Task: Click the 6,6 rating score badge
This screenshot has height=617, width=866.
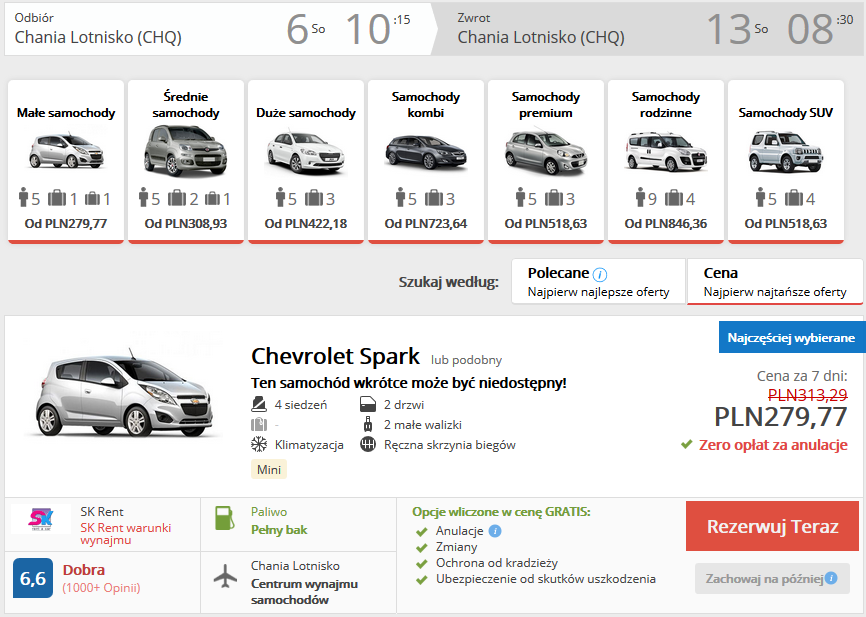Action: click(33, 579)
